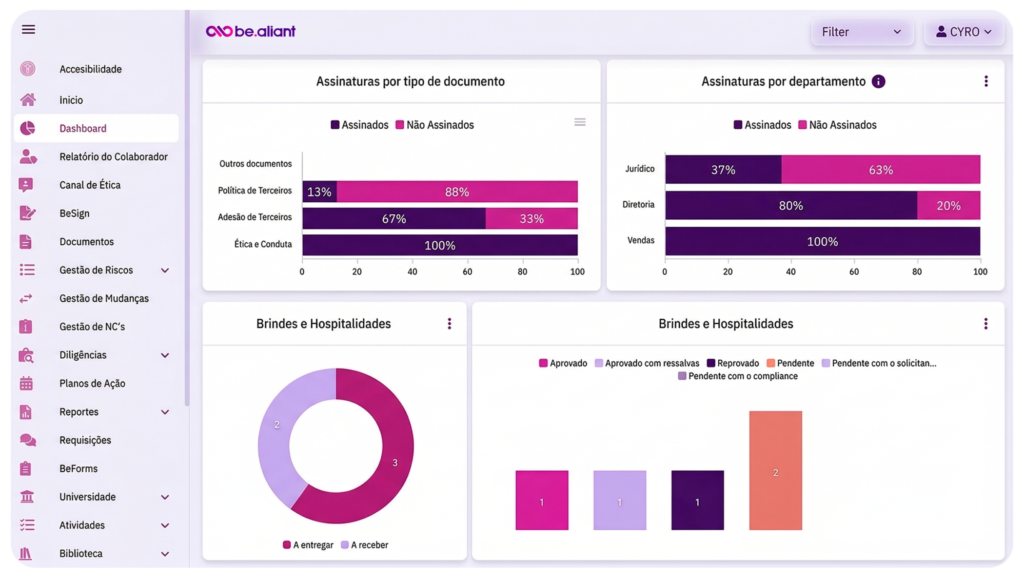Expand the Diligências menu section
The width and height of the screenshot is (1024, 580).
(x=165, y=355)
